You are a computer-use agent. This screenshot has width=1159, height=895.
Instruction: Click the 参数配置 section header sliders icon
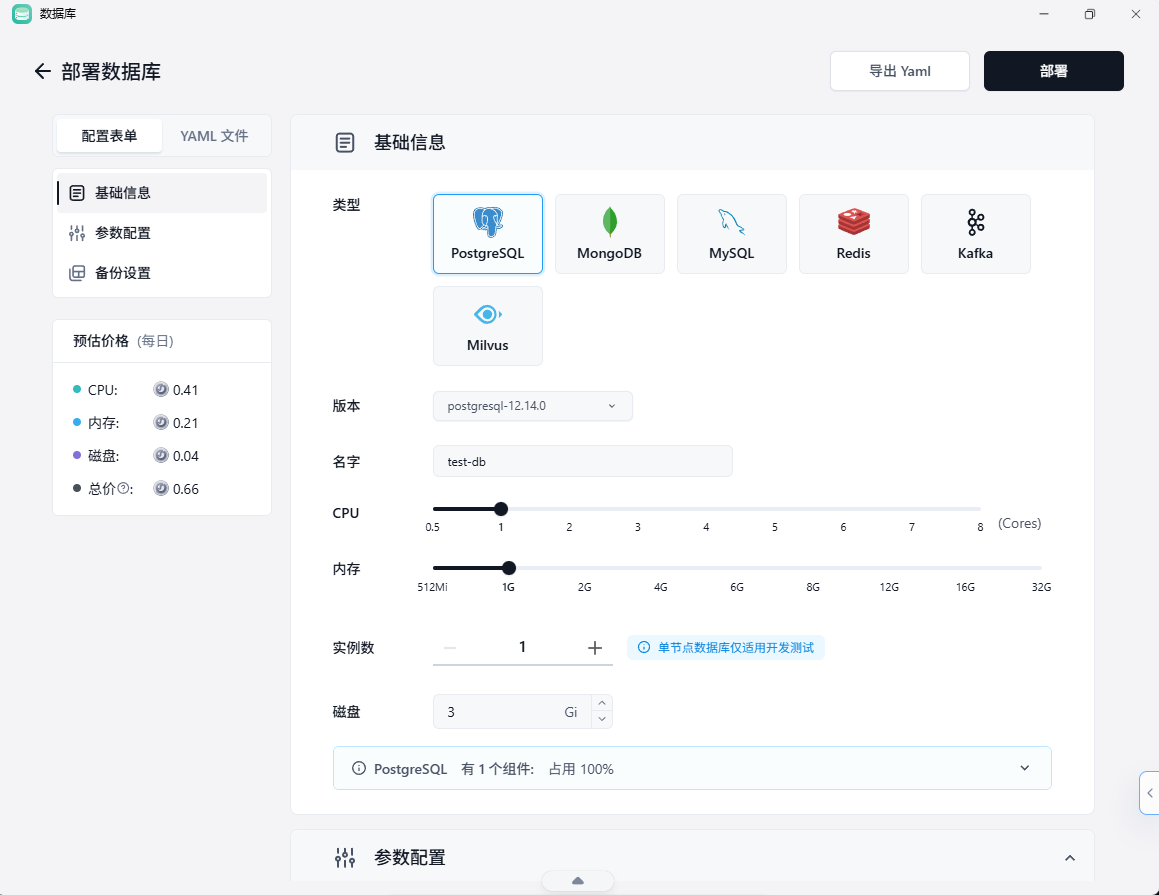(x=345, y=857)
